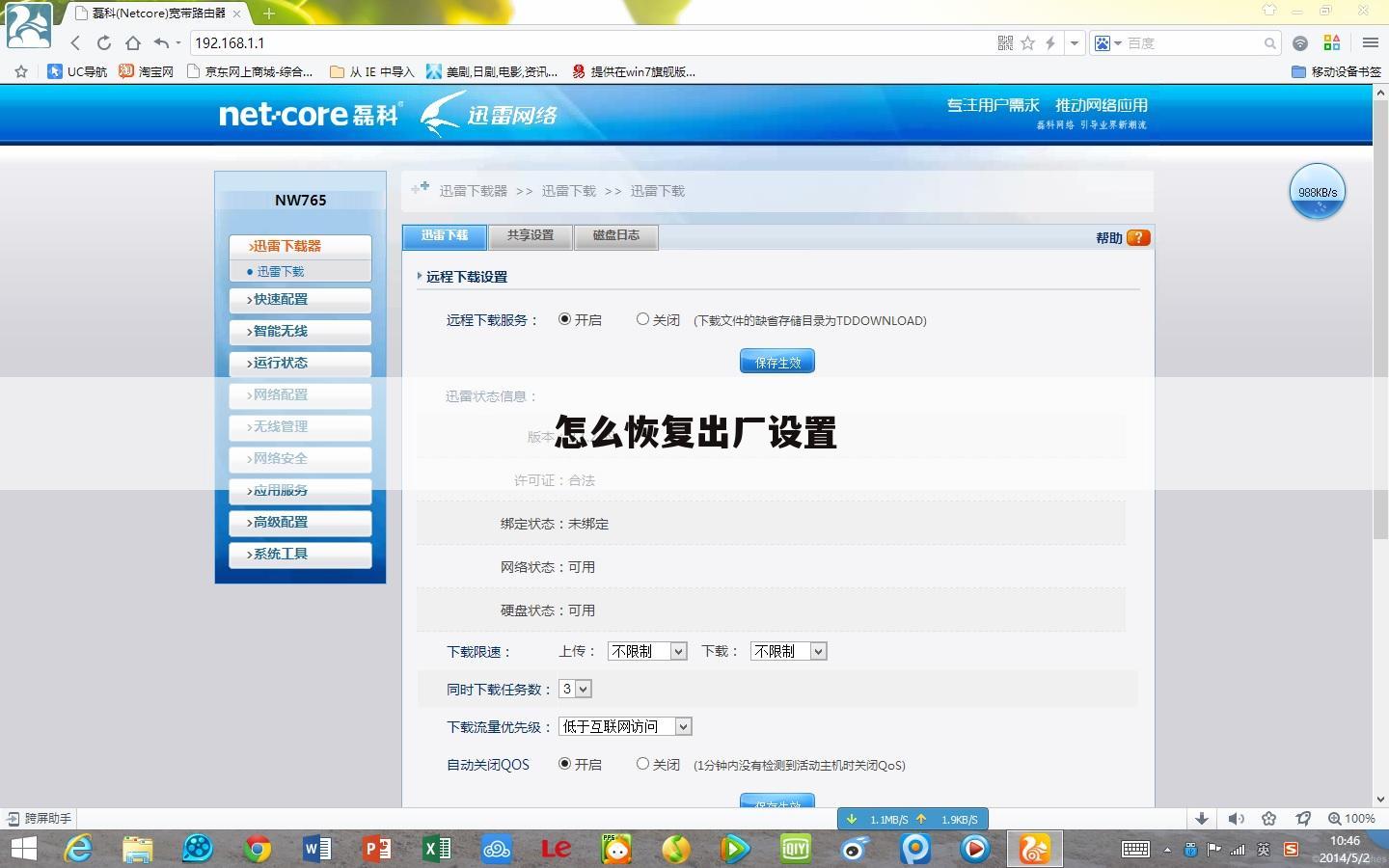Open the 移动设备书签 folder
The width and height of the screenshot is (1389, 868).
tap(1336, 71)
